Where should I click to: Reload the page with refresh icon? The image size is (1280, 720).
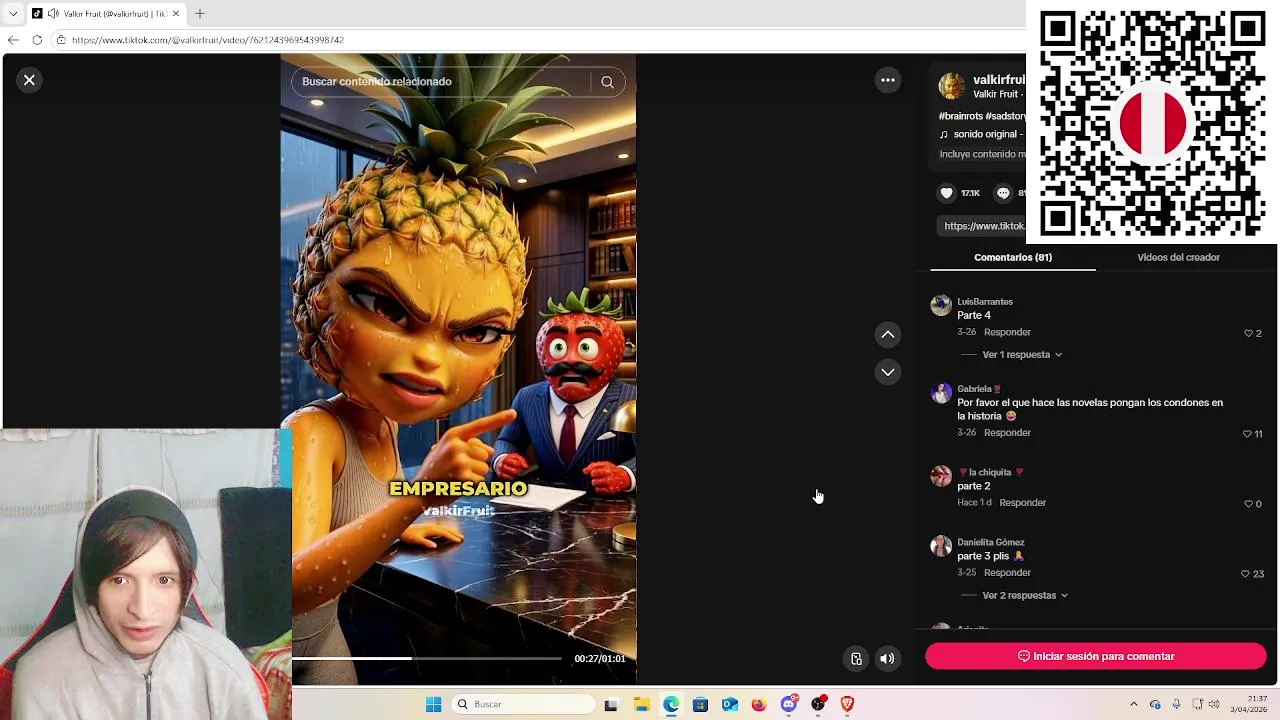pyautogui.click(x=37, y=40)
